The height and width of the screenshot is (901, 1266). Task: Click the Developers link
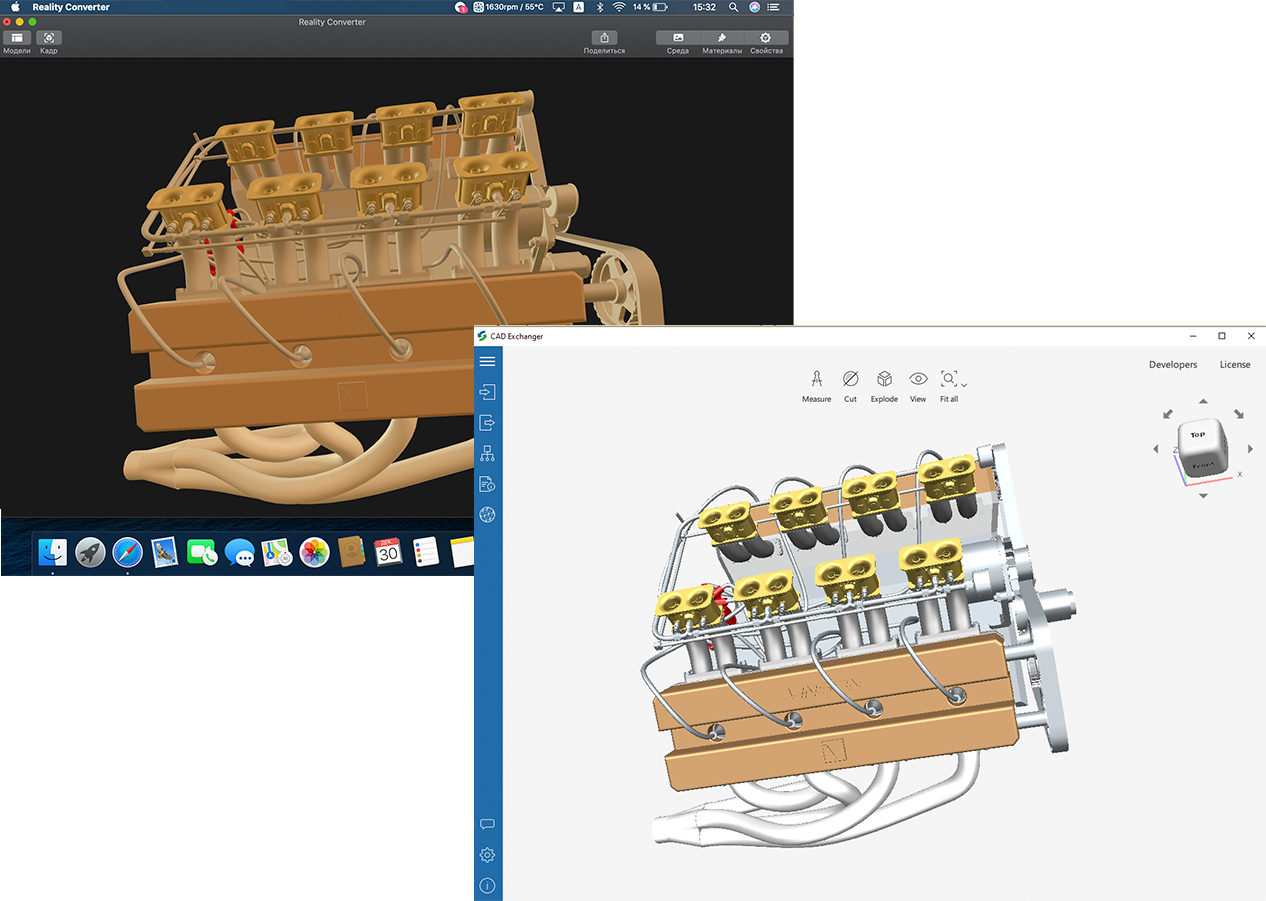click(1173, 364)
